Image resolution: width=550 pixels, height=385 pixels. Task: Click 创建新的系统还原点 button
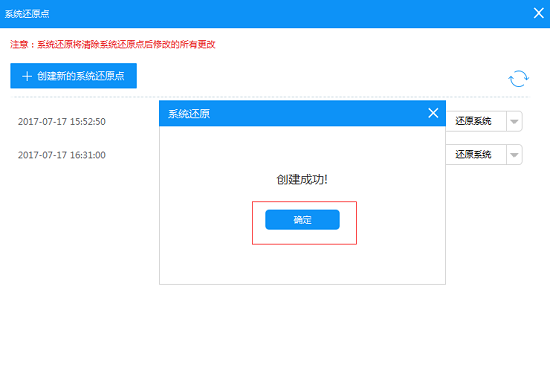point(74,76)
